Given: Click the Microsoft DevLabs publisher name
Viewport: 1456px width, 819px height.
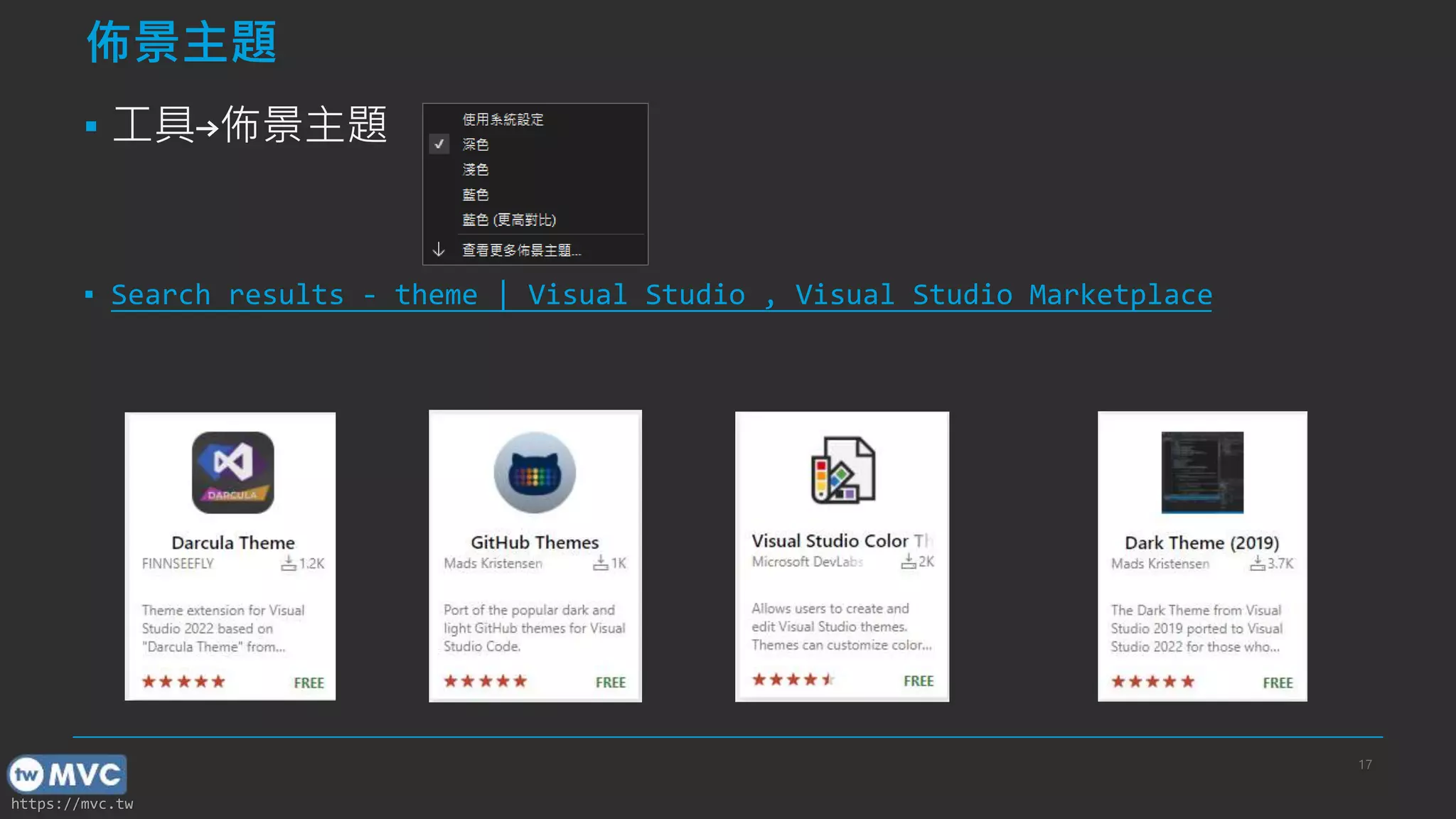Looking at the screenshot, I should 807,562.
